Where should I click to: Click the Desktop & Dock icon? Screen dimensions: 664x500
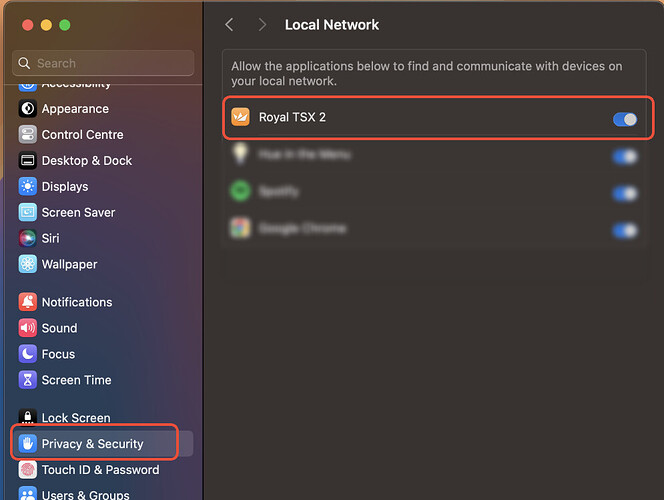point(28,161)
